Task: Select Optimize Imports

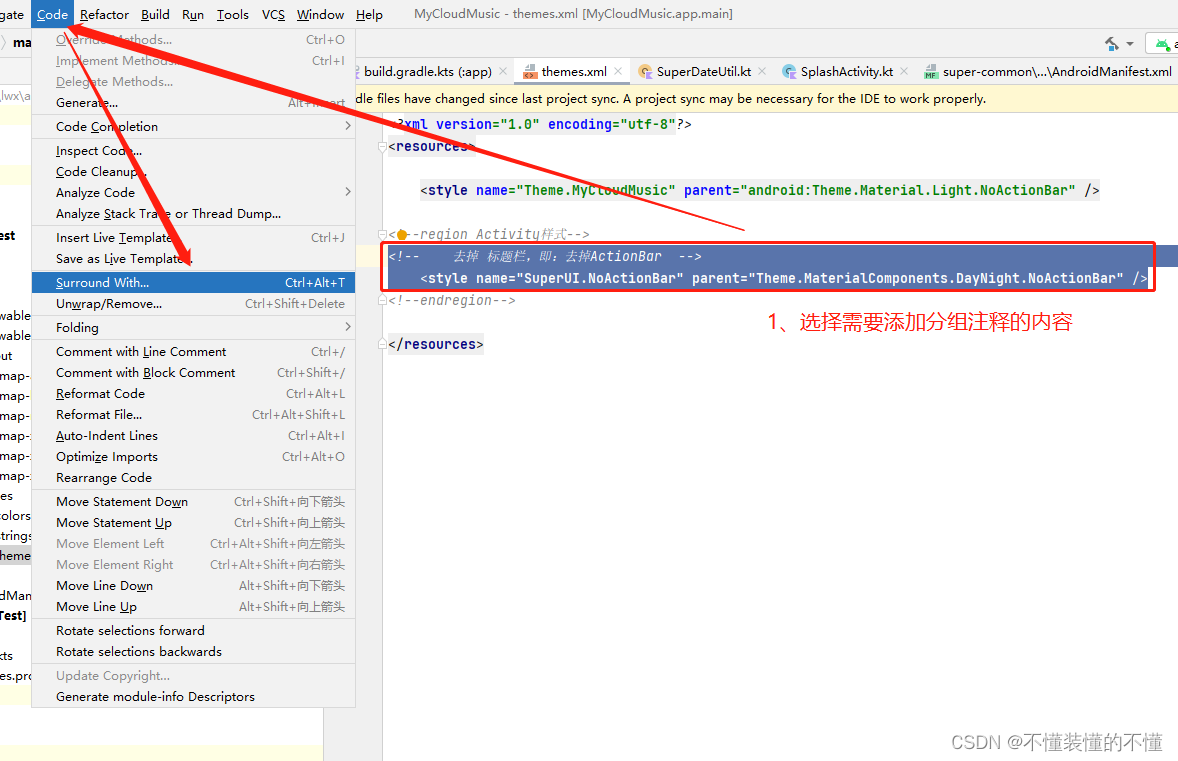Action: point(194,457)
